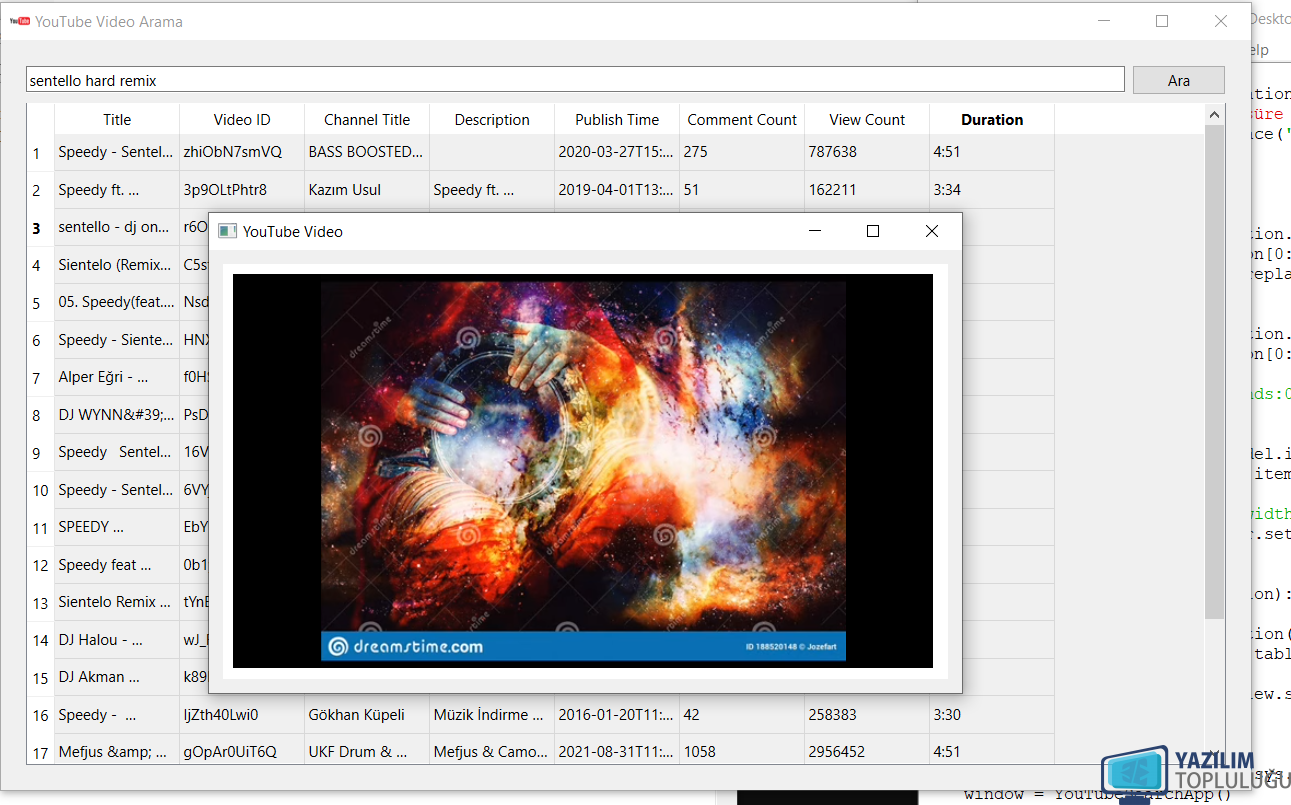
Task: Click the YouTube logo icon in main title bar
Action: point(19,20)
